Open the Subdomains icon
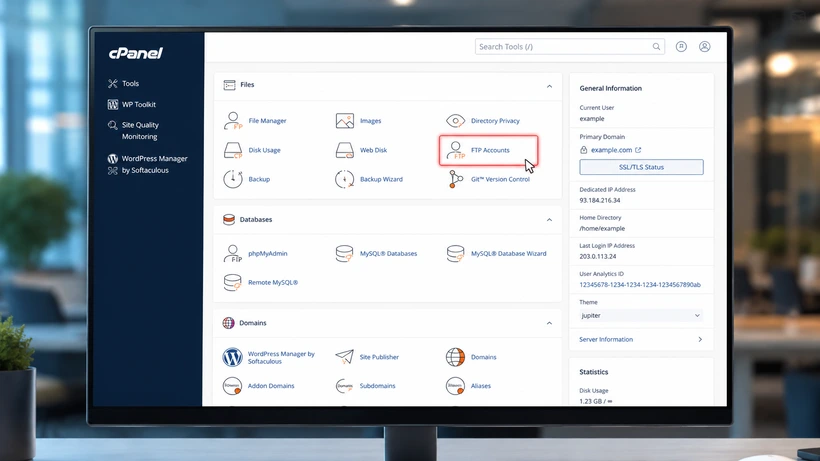 tap(344, 386)
